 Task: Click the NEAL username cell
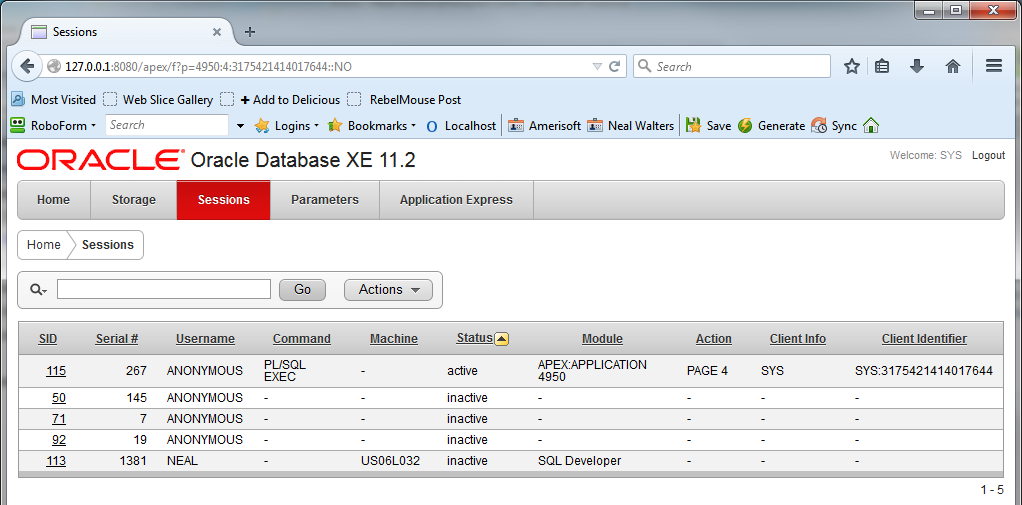coord(182,461)
